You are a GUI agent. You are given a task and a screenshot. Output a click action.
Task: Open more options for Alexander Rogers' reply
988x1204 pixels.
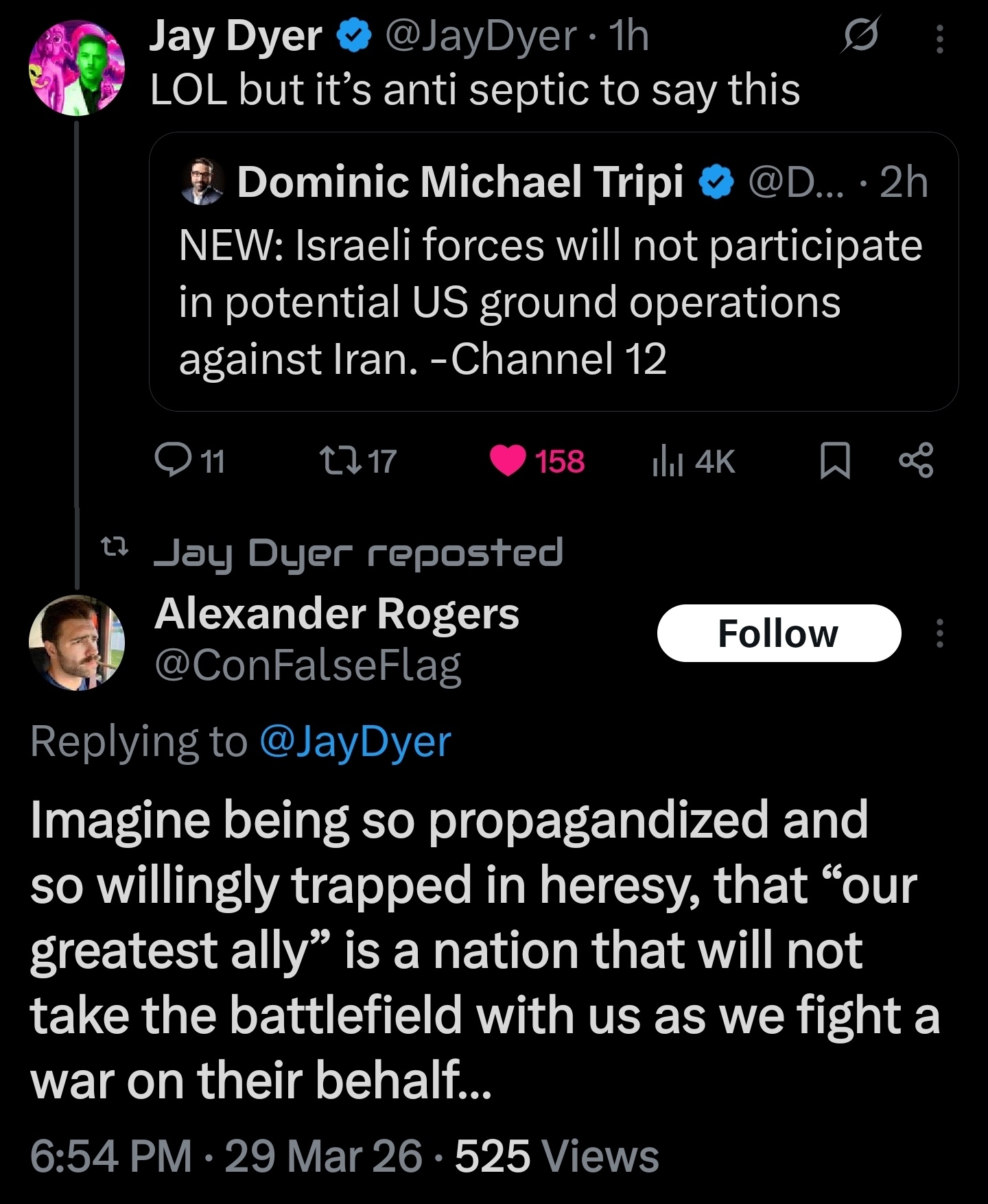[x=939, y=633]
